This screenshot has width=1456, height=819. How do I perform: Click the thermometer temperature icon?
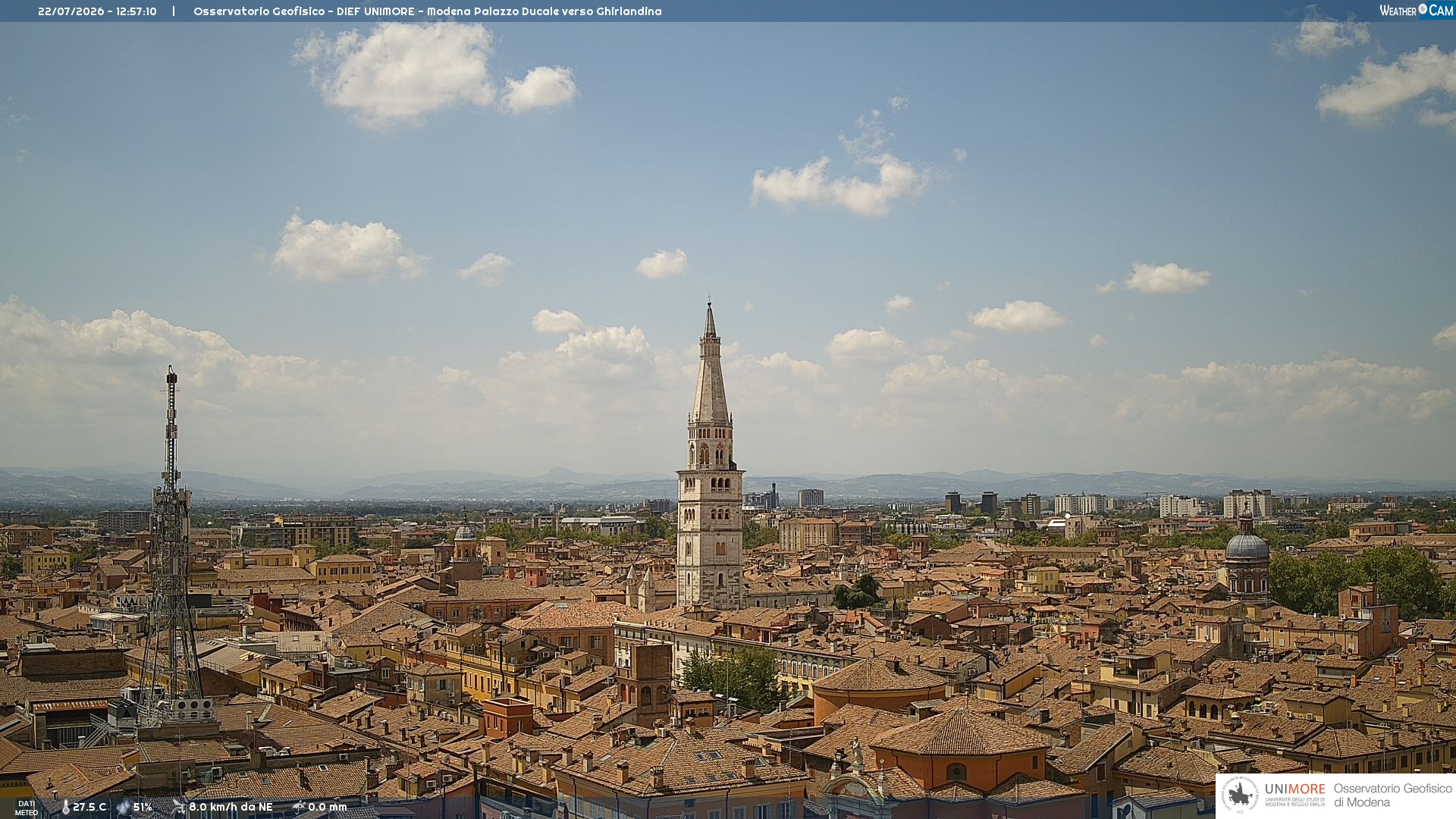click(x=66, y=808)
